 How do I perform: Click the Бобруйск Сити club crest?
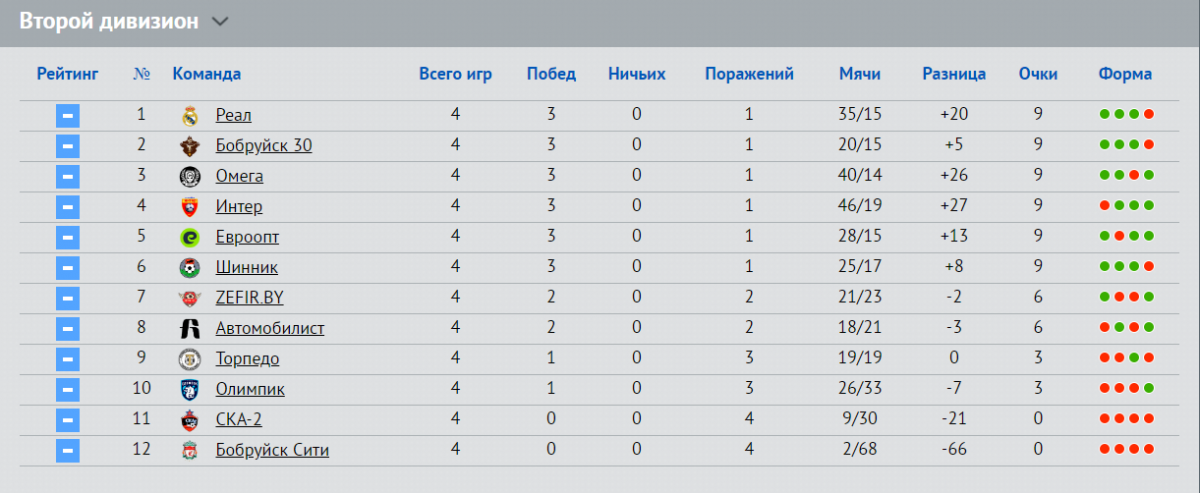pos(190,451)
